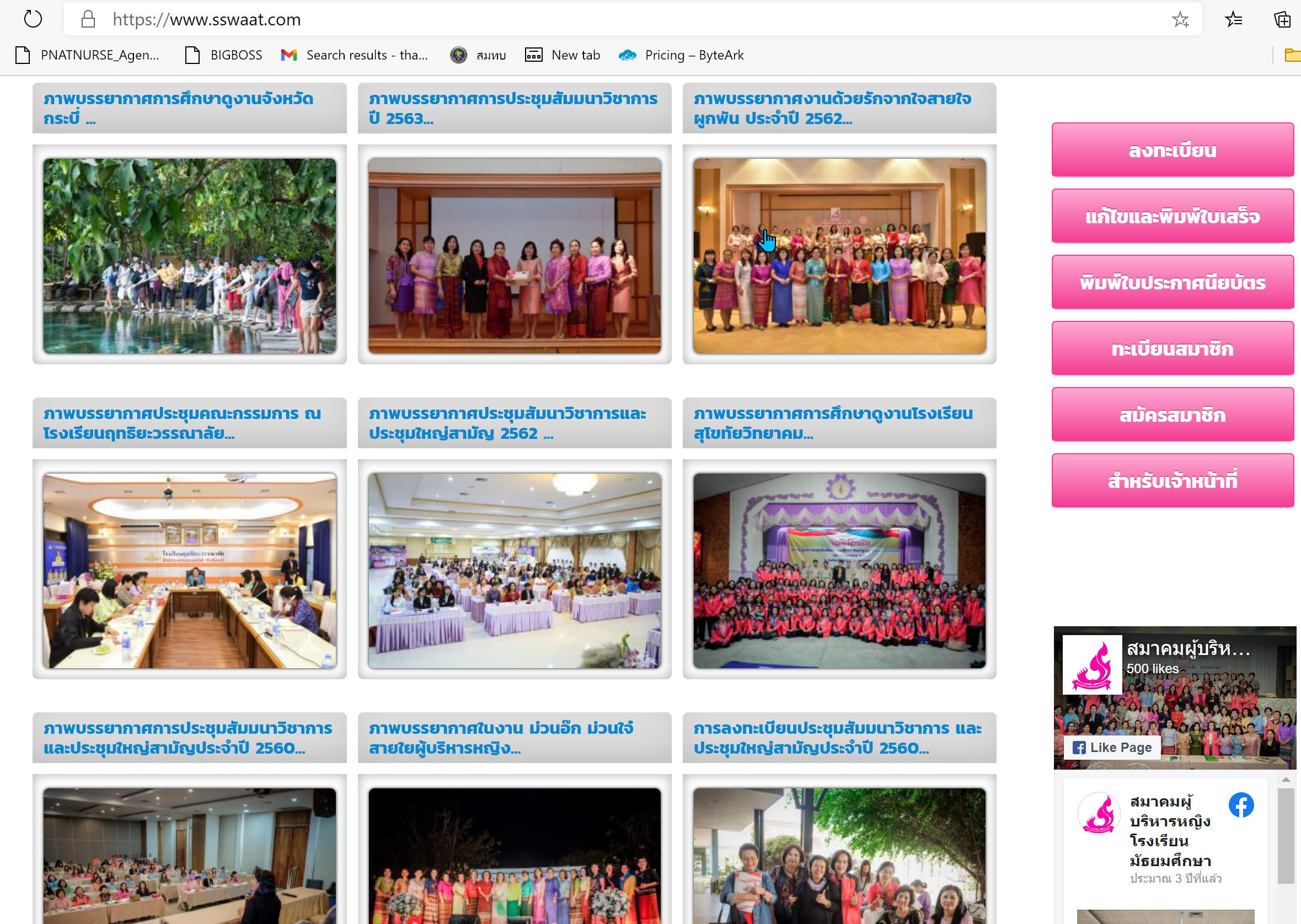The image size is (1301, 924).
Task: Open the 2563 academic seminar gallery title
Action: [x=513, y=108]
